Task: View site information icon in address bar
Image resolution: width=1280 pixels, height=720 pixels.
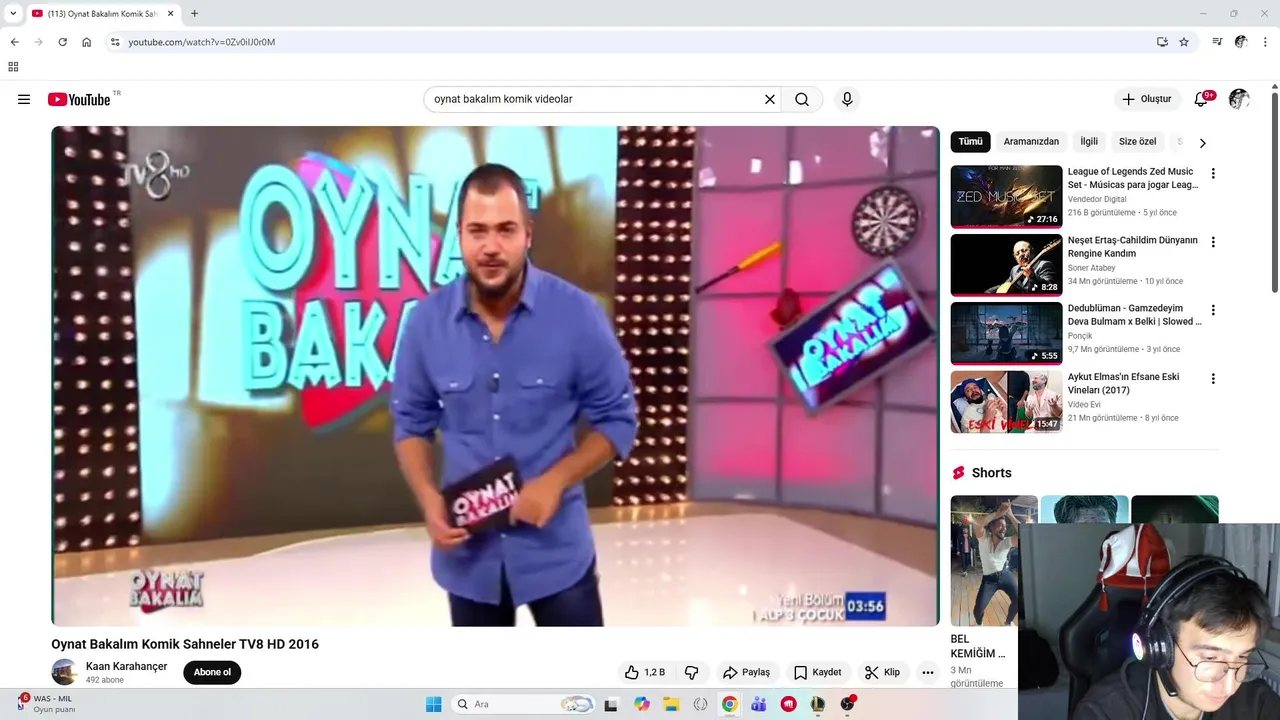Action: click(115, 42)
